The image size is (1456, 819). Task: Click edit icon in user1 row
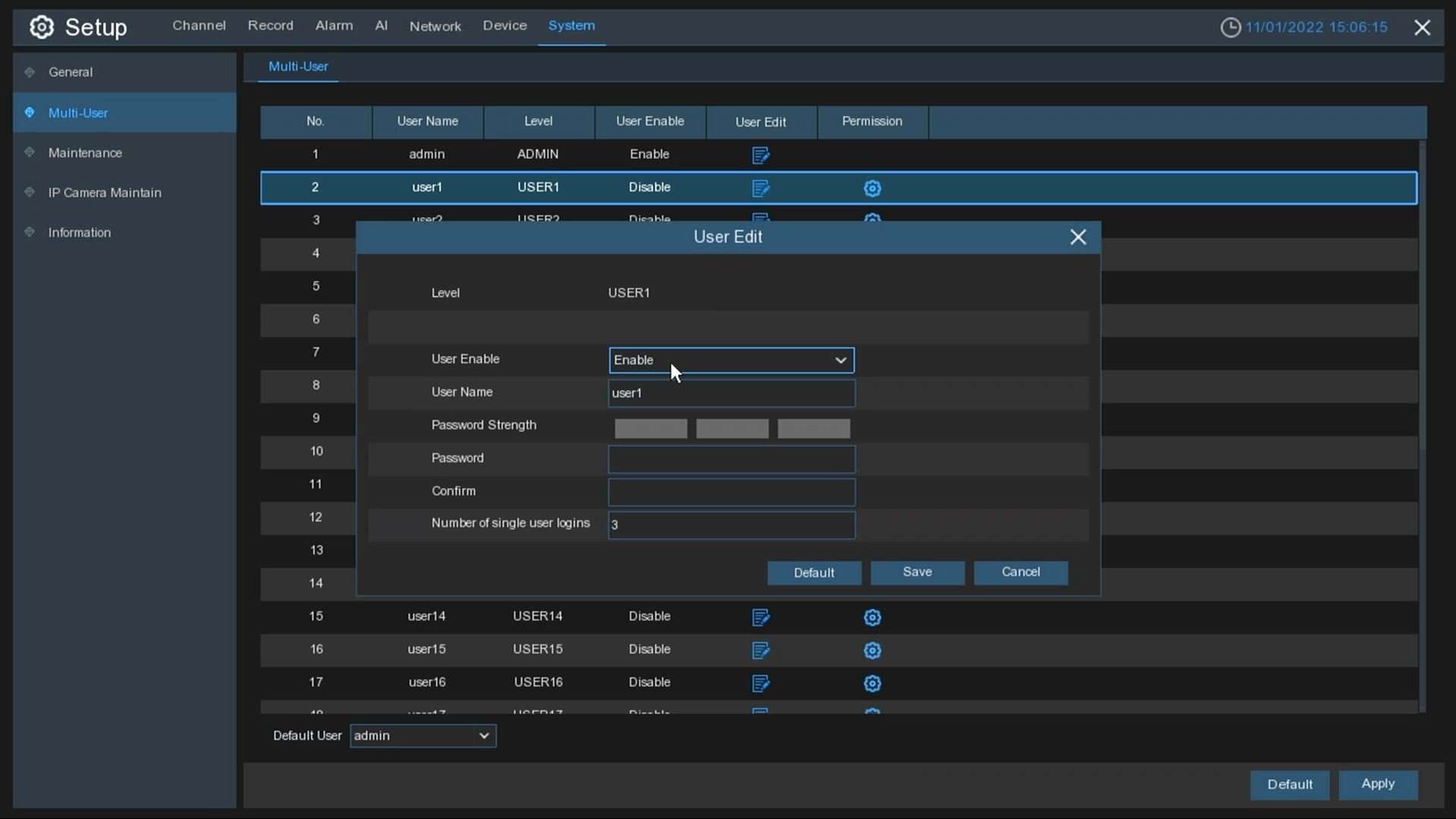761,188
